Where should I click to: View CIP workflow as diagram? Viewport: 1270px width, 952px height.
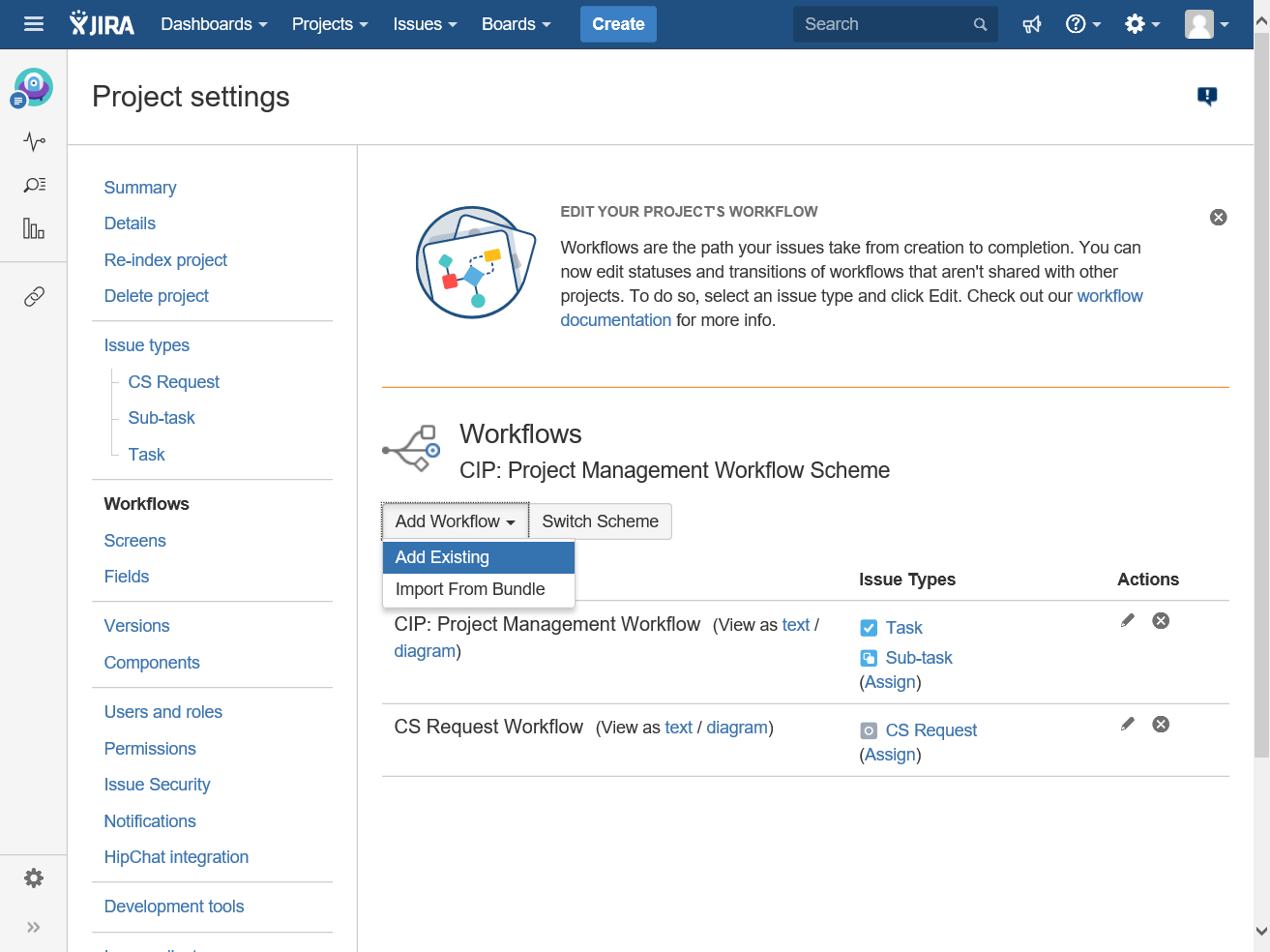tap(425, 651)
